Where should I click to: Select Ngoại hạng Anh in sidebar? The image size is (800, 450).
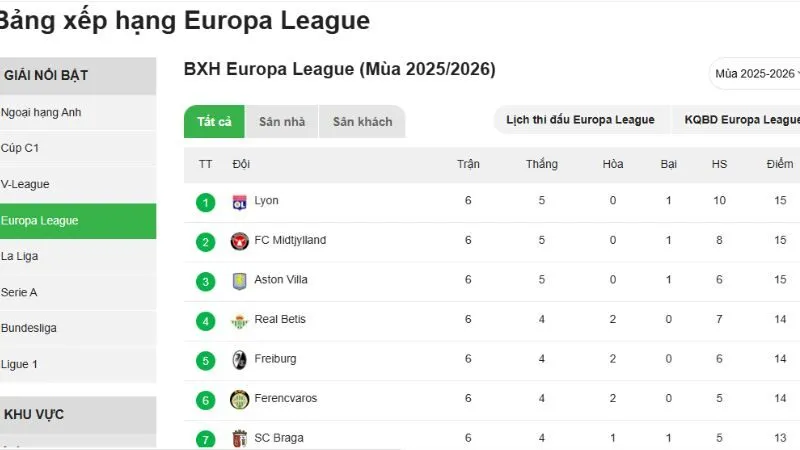pyautogui.click(x=42, y=112)
